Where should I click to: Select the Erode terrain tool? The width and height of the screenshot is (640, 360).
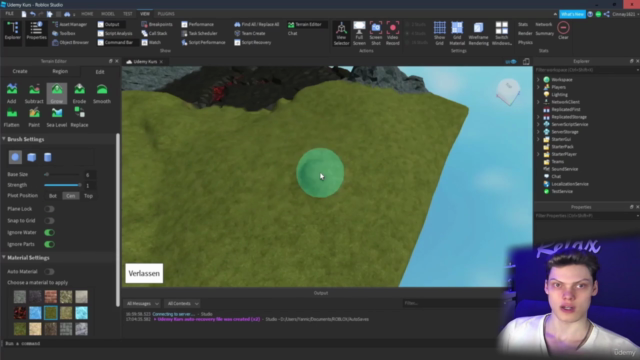(x=79, y=93)
